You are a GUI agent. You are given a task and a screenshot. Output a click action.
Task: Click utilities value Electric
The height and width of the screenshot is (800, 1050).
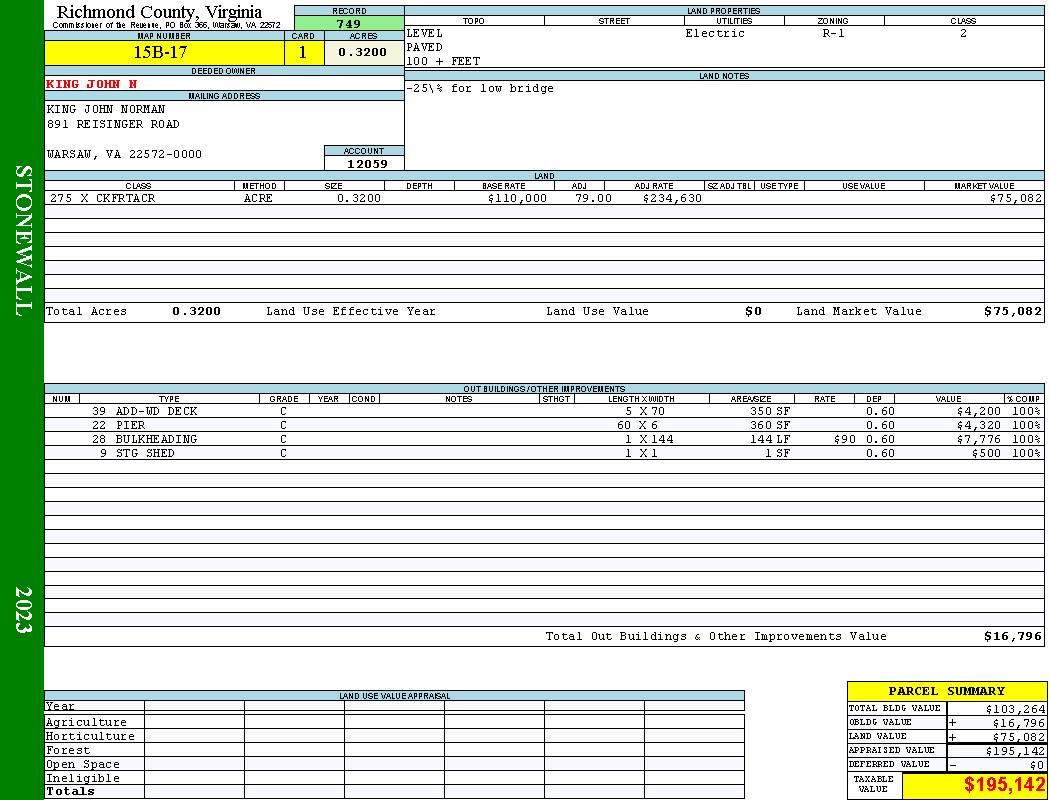tap(715, 33)
